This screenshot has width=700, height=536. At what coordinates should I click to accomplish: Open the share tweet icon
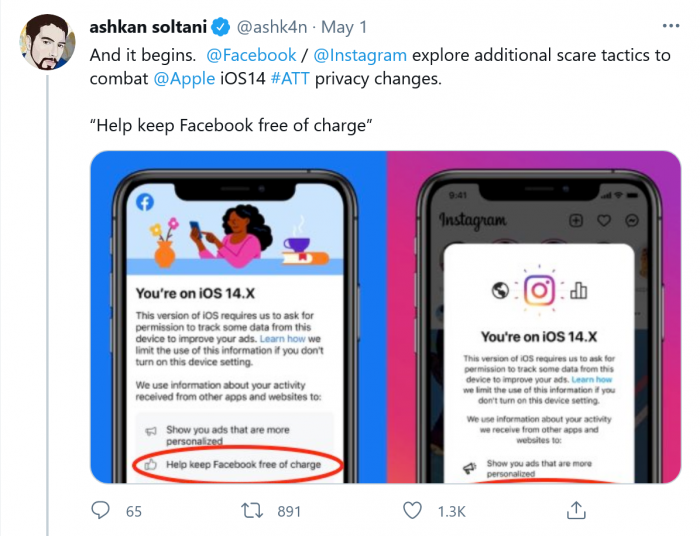coord(575,510)
